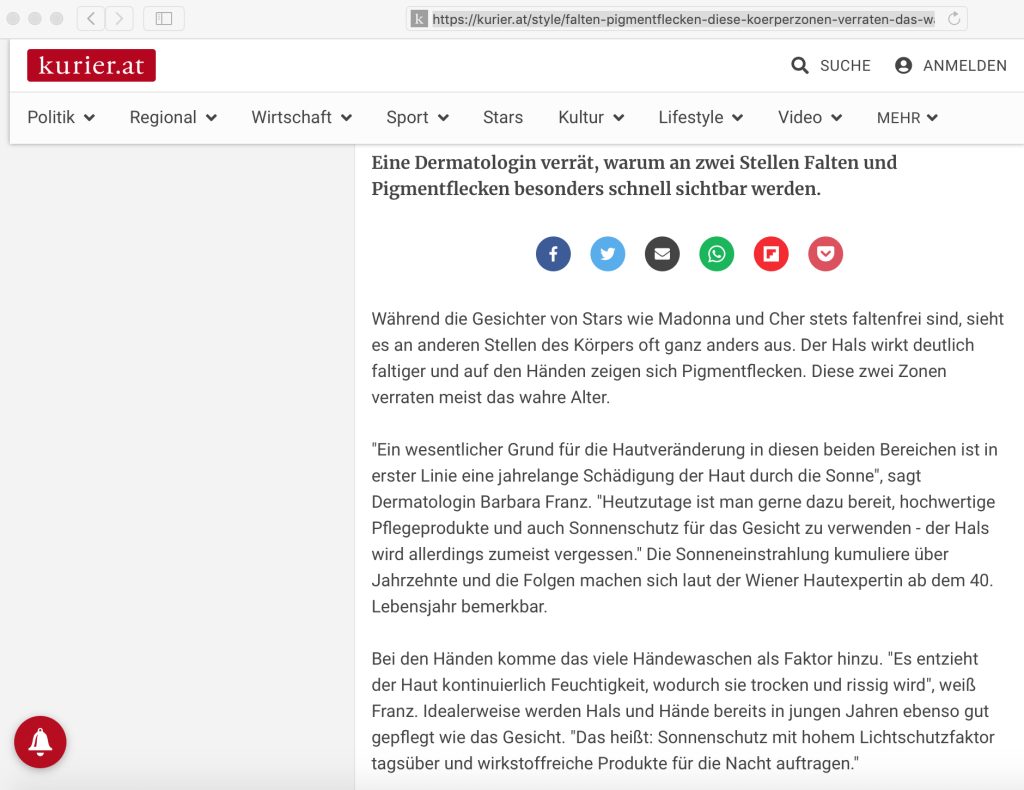Share article to Flipboard

pos(771,254)
